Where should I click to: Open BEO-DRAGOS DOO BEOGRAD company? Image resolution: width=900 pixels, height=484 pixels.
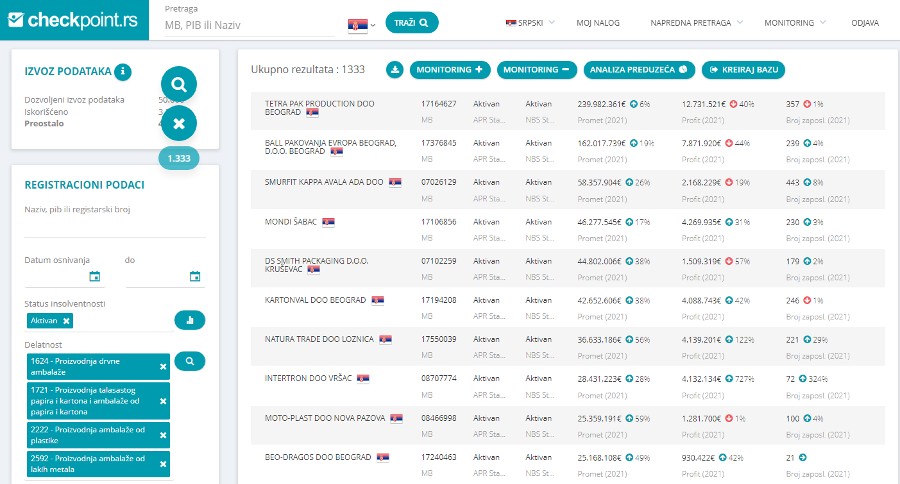(x=318, y=458)
